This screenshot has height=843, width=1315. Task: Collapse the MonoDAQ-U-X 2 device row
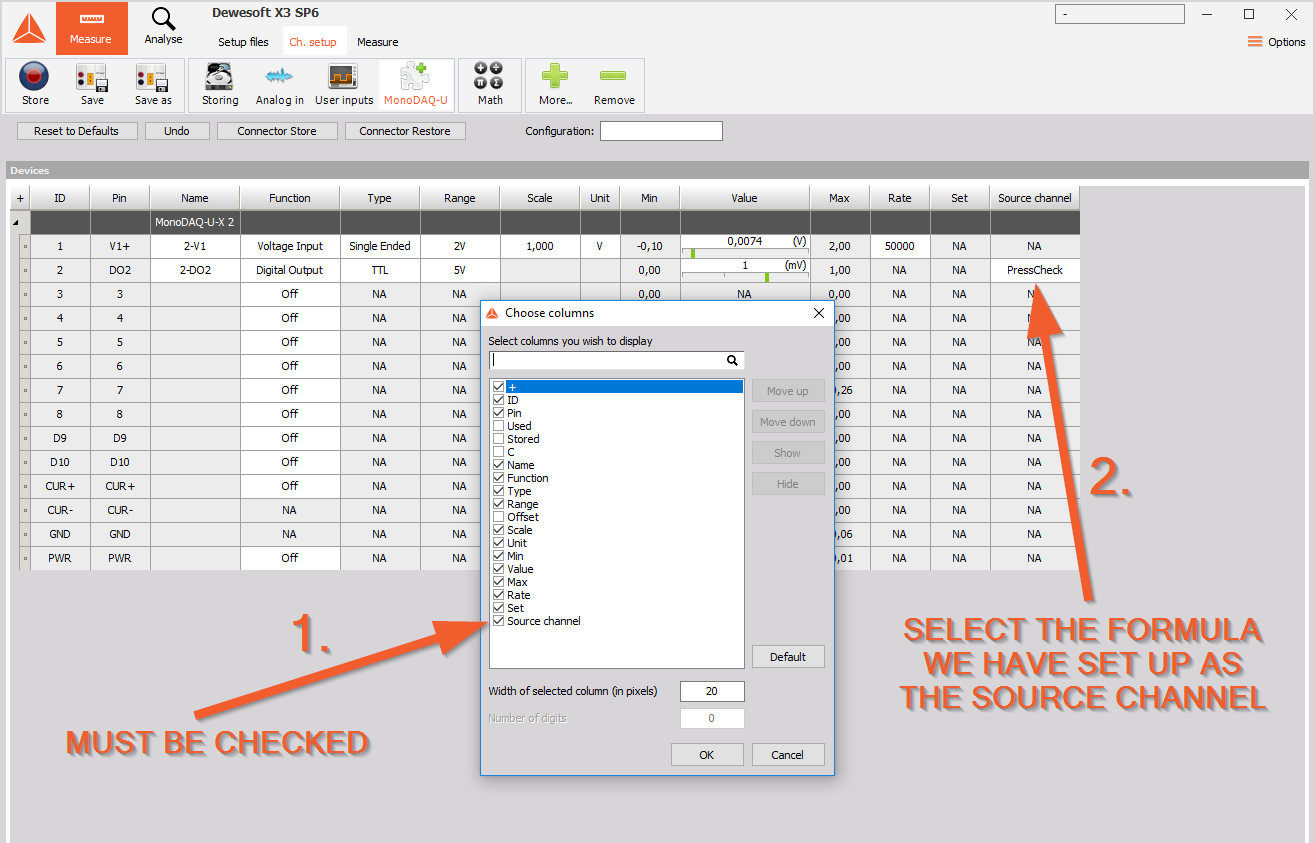15,222
